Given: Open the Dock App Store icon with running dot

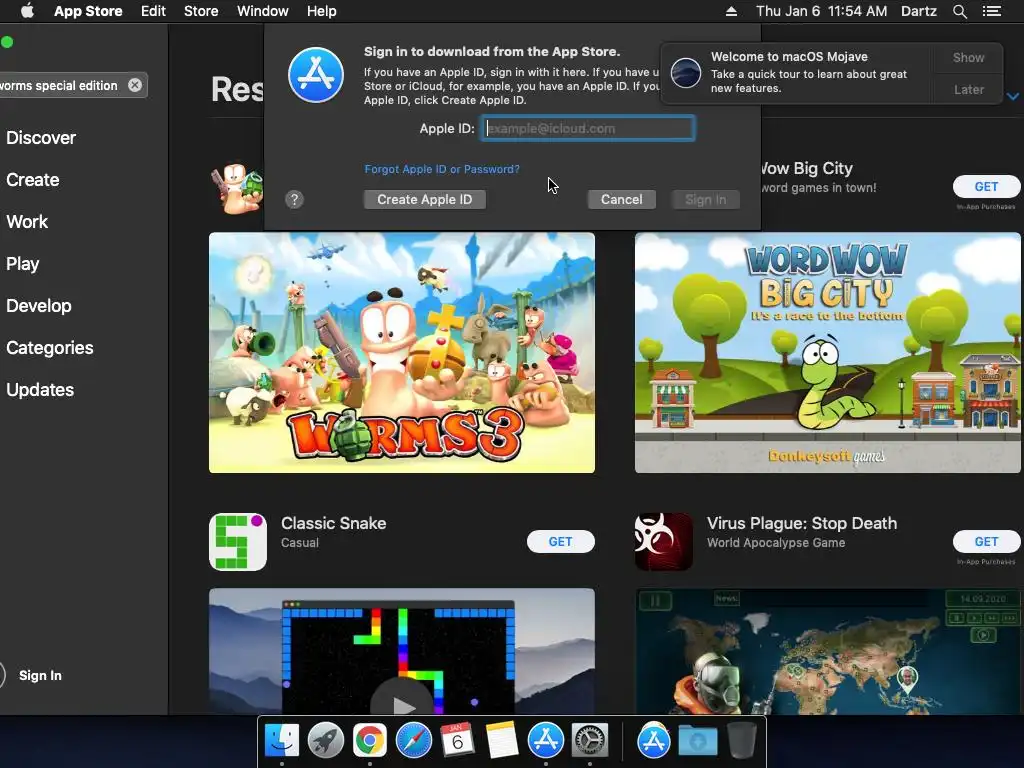Looking at the screenshot, I should [x=545, y=741].
